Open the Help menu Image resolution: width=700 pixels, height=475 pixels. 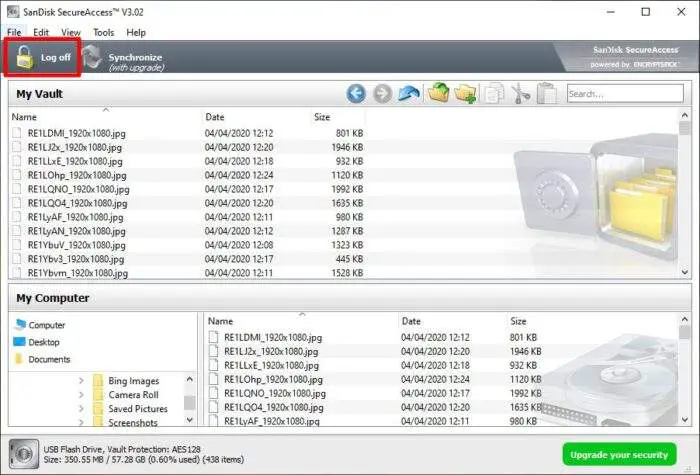point(136,32)
